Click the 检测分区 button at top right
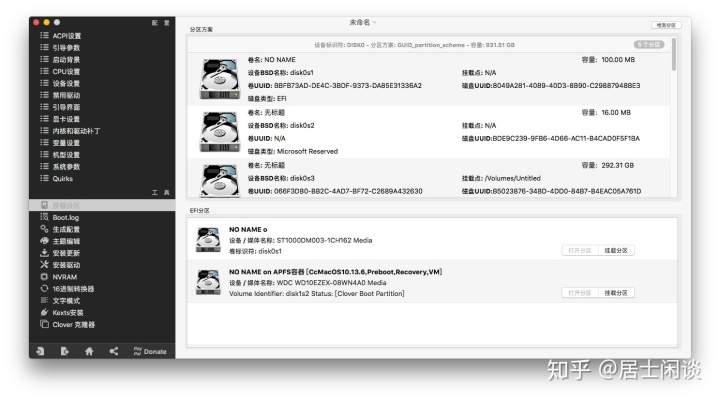This screenshot has height=400, width=720. (666, 25)
